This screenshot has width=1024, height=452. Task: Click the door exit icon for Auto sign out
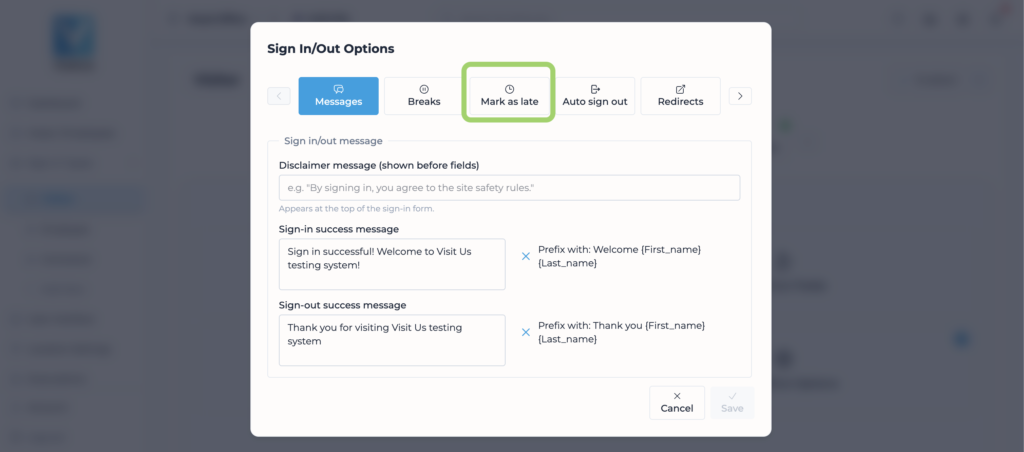click(x=595, y=89)
